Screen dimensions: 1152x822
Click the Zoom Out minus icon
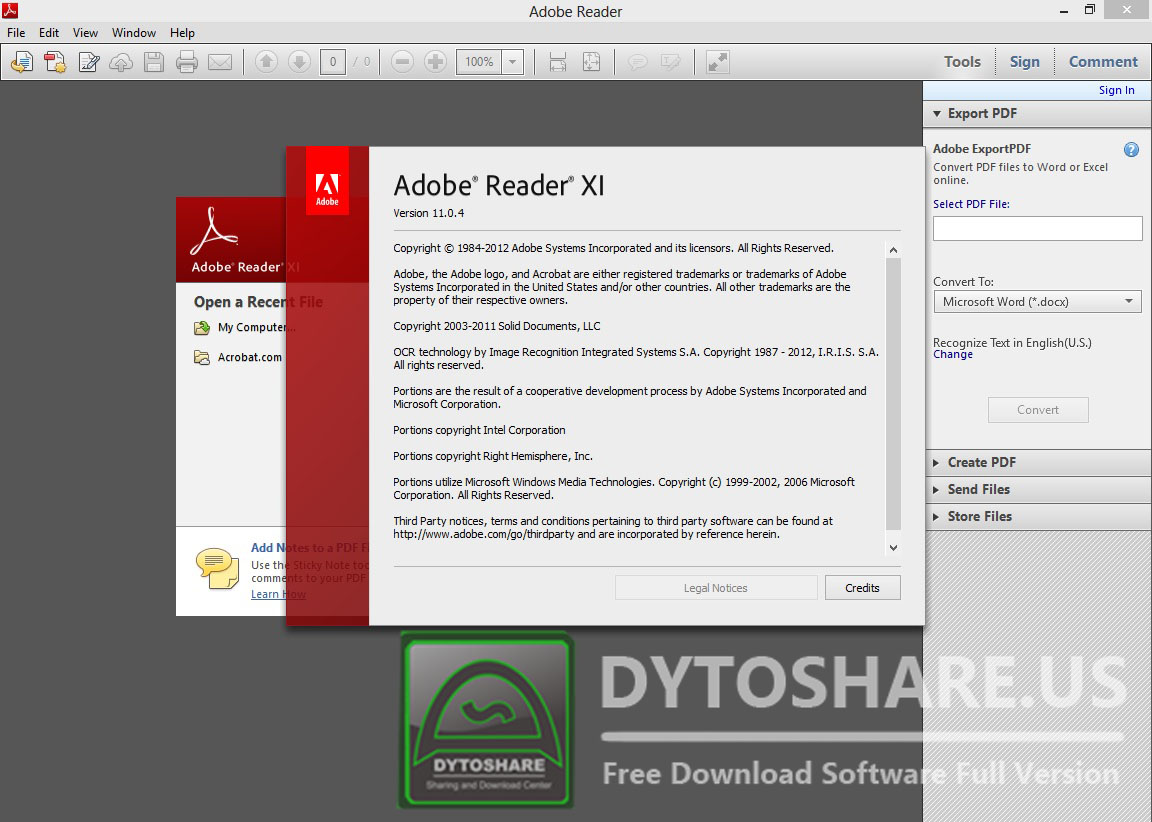click(402, 62)
